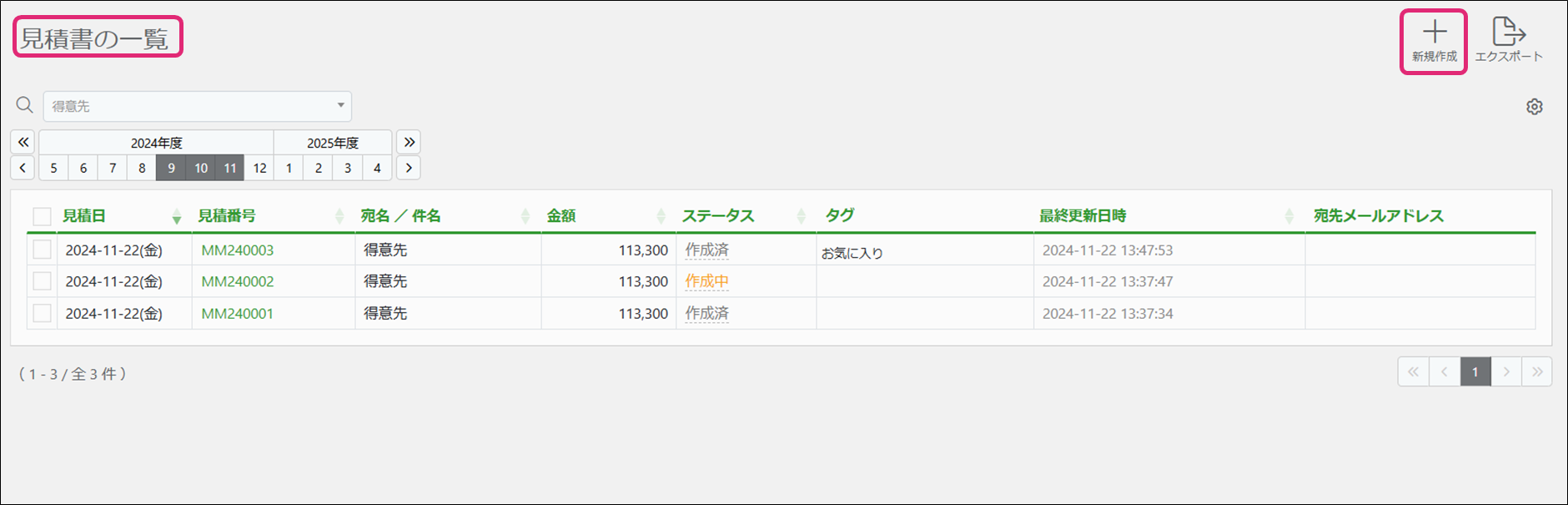Jump back a year with double-left arrow
The width and height of the screenshot is (1568, 505).
point(23,142)
